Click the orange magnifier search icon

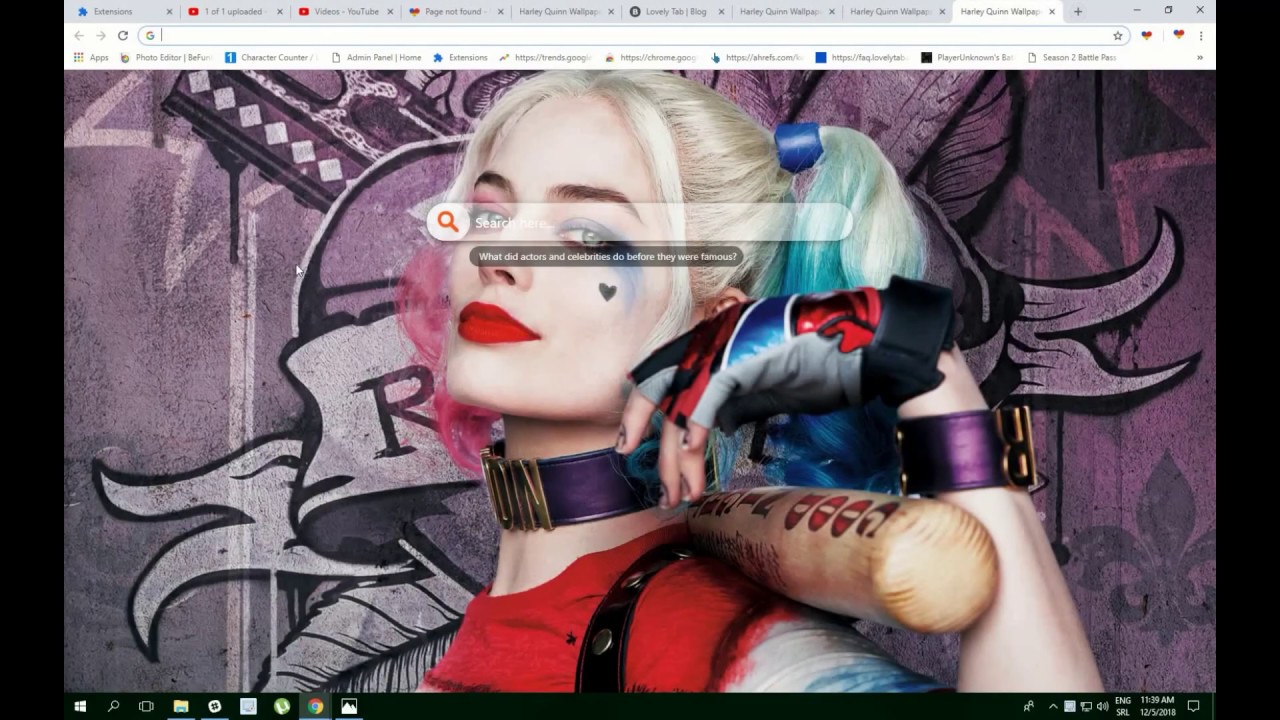click(x=448, y=222)
